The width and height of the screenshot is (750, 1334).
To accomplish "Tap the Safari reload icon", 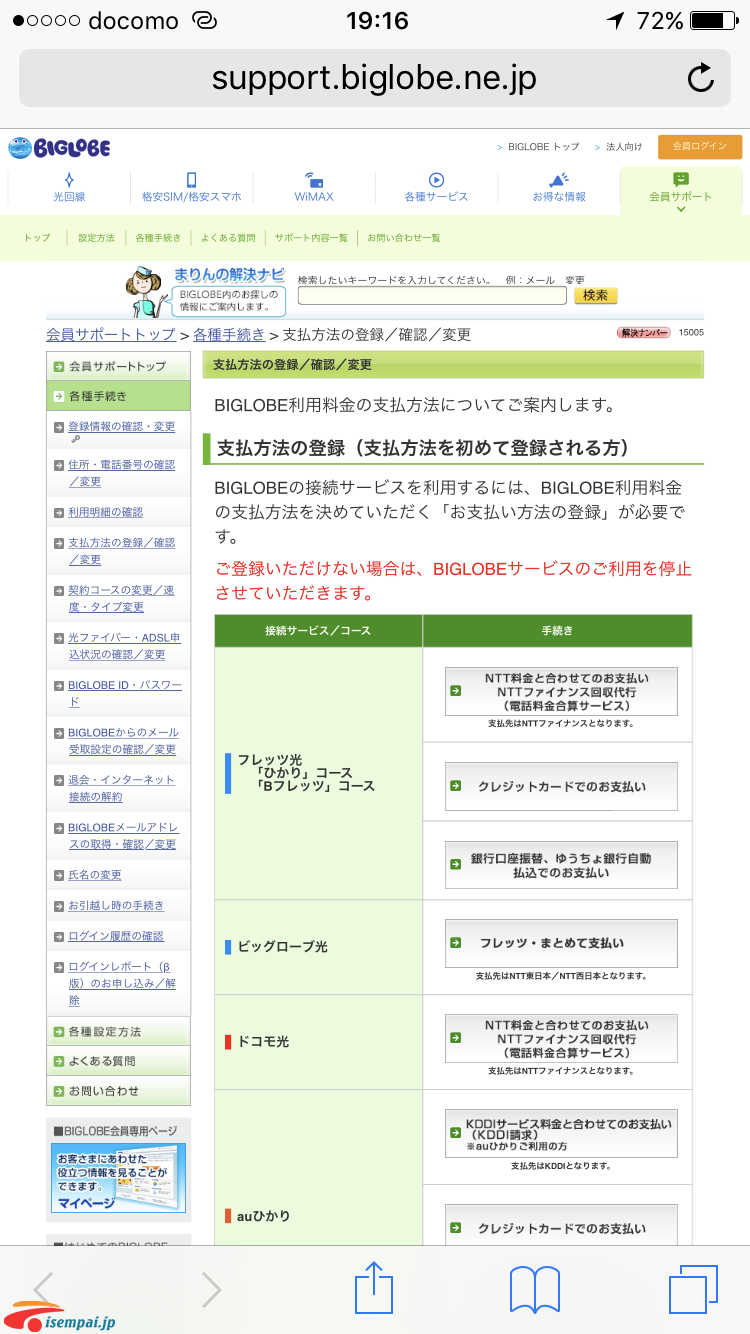I will click(x=701, y=78).
